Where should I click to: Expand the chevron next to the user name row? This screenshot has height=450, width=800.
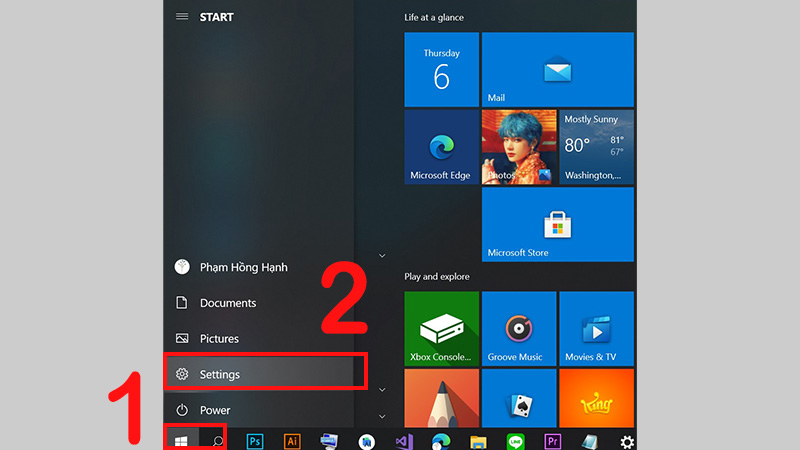[x=382, y=256]
